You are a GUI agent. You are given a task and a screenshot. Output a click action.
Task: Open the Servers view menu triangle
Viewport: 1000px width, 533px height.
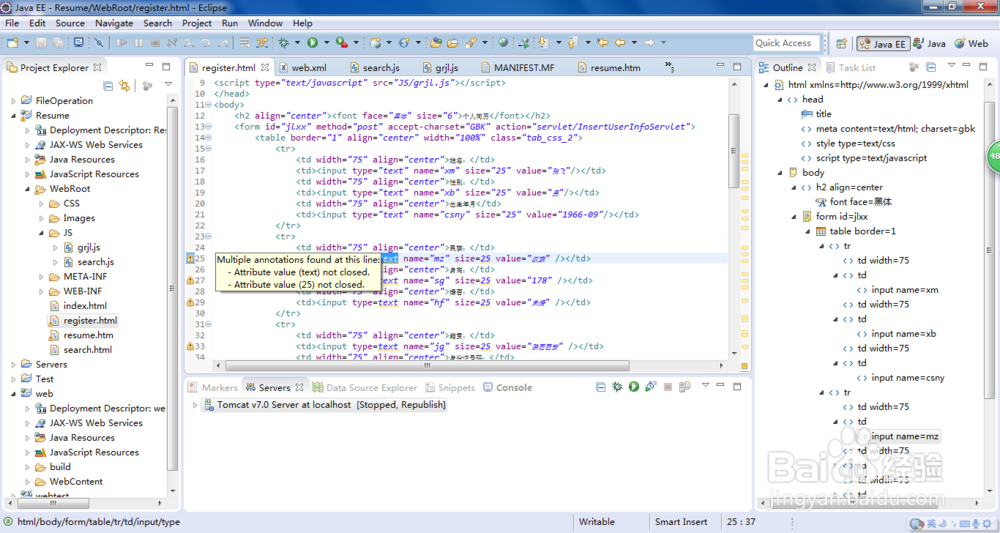705,385
